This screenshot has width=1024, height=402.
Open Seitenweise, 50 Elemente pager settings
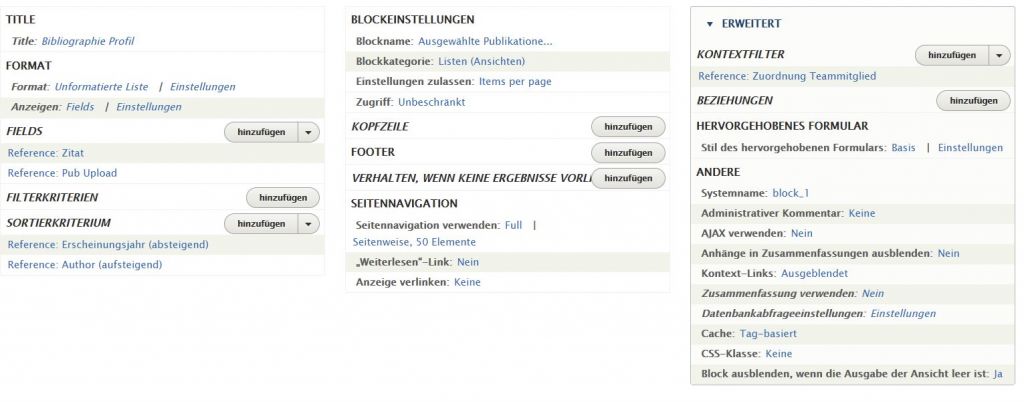coord(414,242)
